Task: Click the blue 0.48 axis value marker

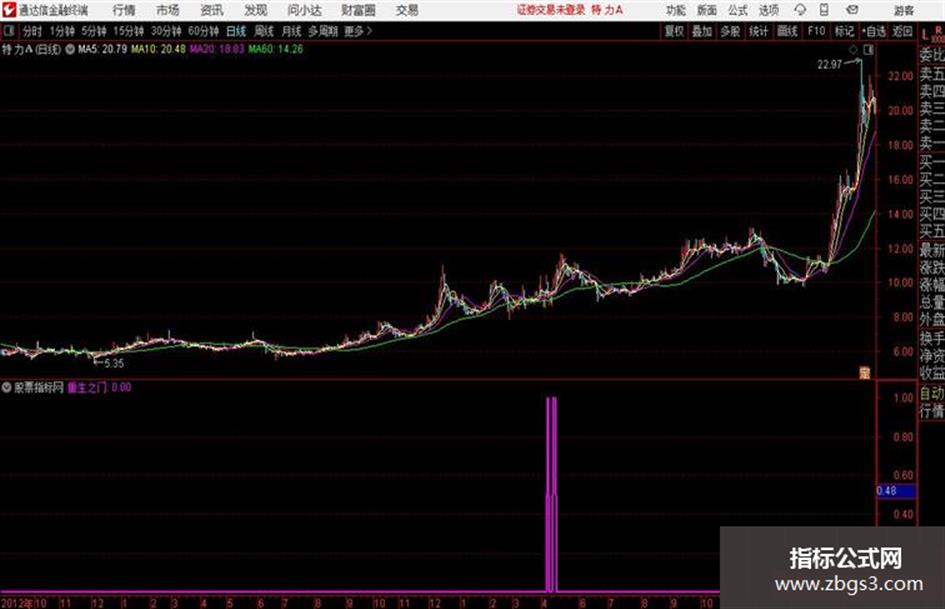Action: pyautogui.click(x=896, y=491)
